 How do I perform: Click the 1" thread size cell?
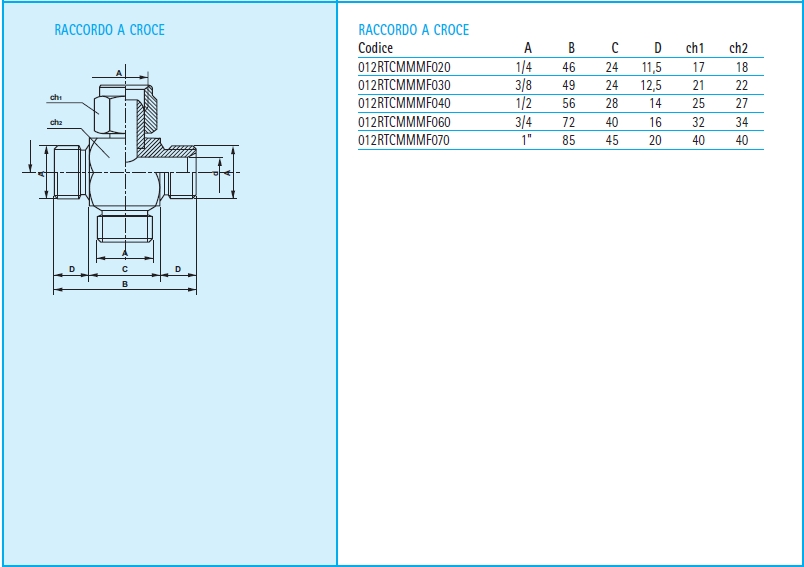tap(527, 140)
